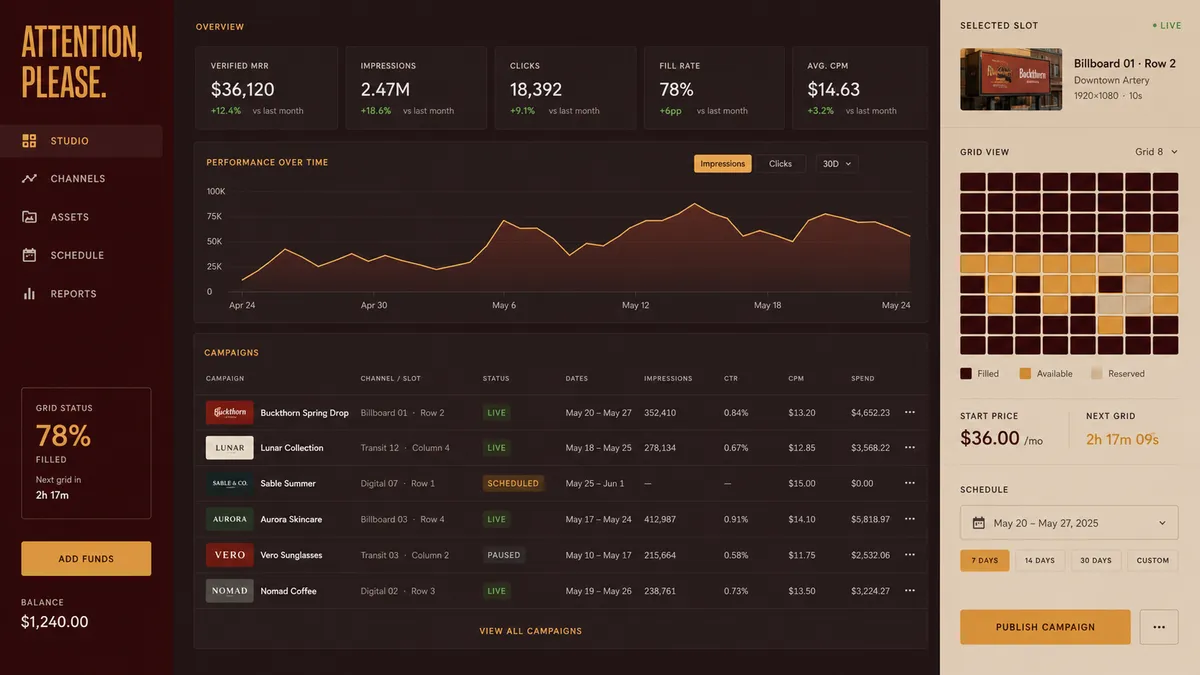Click the Lunar campaign logo
Image resolution: width=1200 pixels, height=675 pixels.
(230, 448)
